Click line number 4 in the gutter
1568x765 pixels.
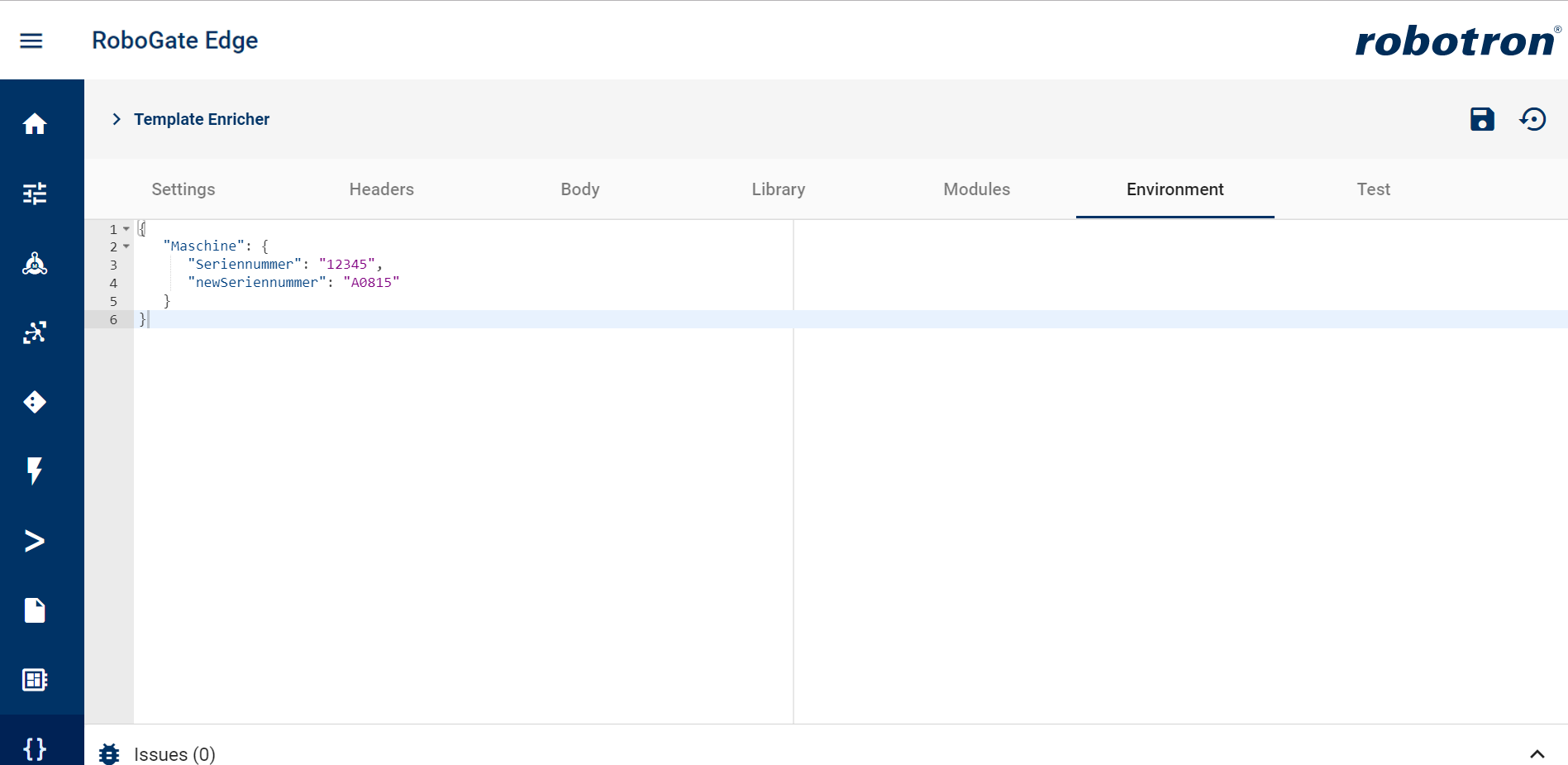(x=114, y=284)
